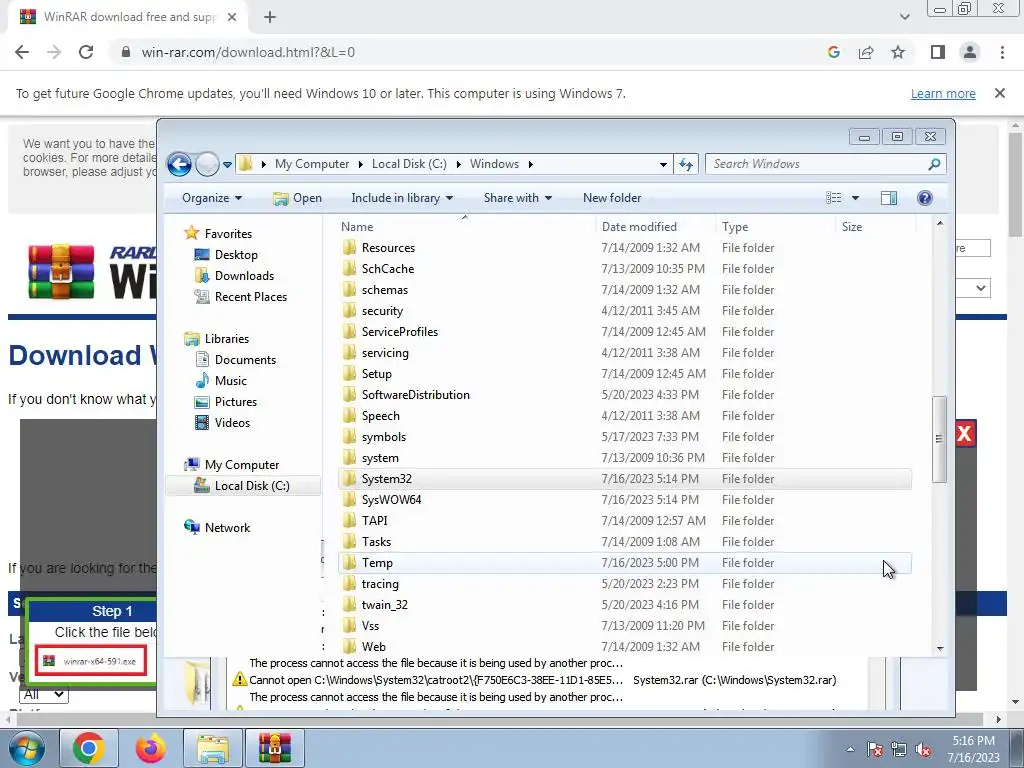The width and height of the screenshot is (1024, 768).
Task: Select the SysWOW64 folder icon
Action: click(x=349, y=500)
